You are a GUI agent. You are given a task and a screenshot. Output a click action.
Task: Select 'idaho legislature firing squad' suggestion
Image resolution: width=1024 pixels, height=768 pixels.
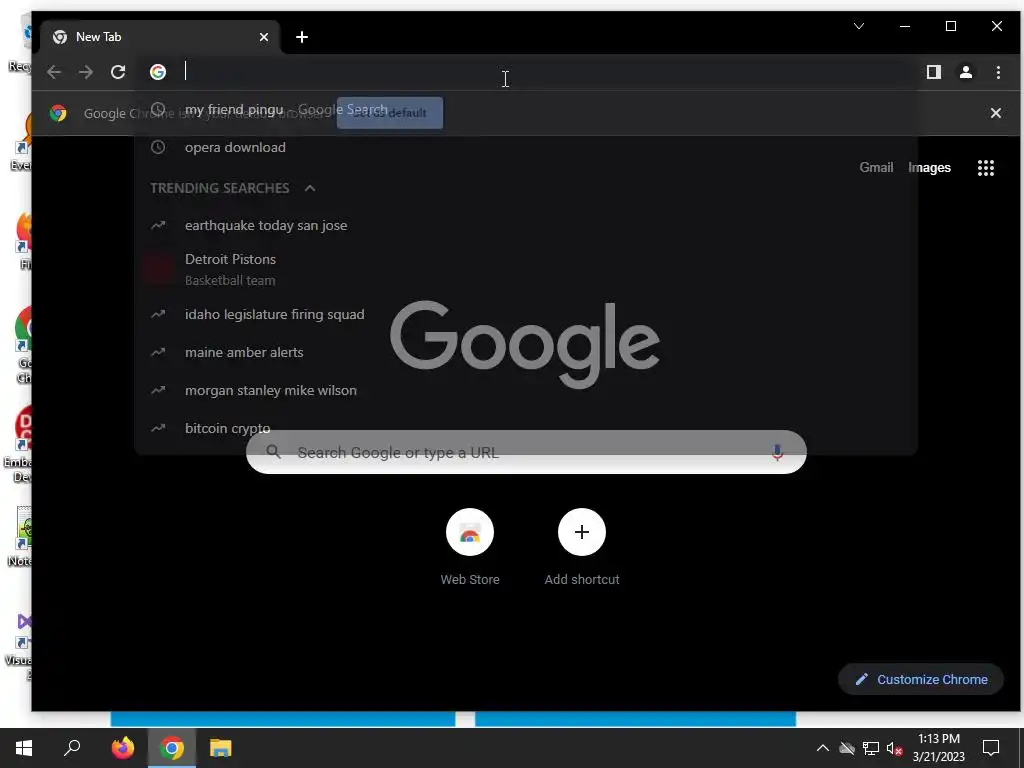[x=526, y=314]
